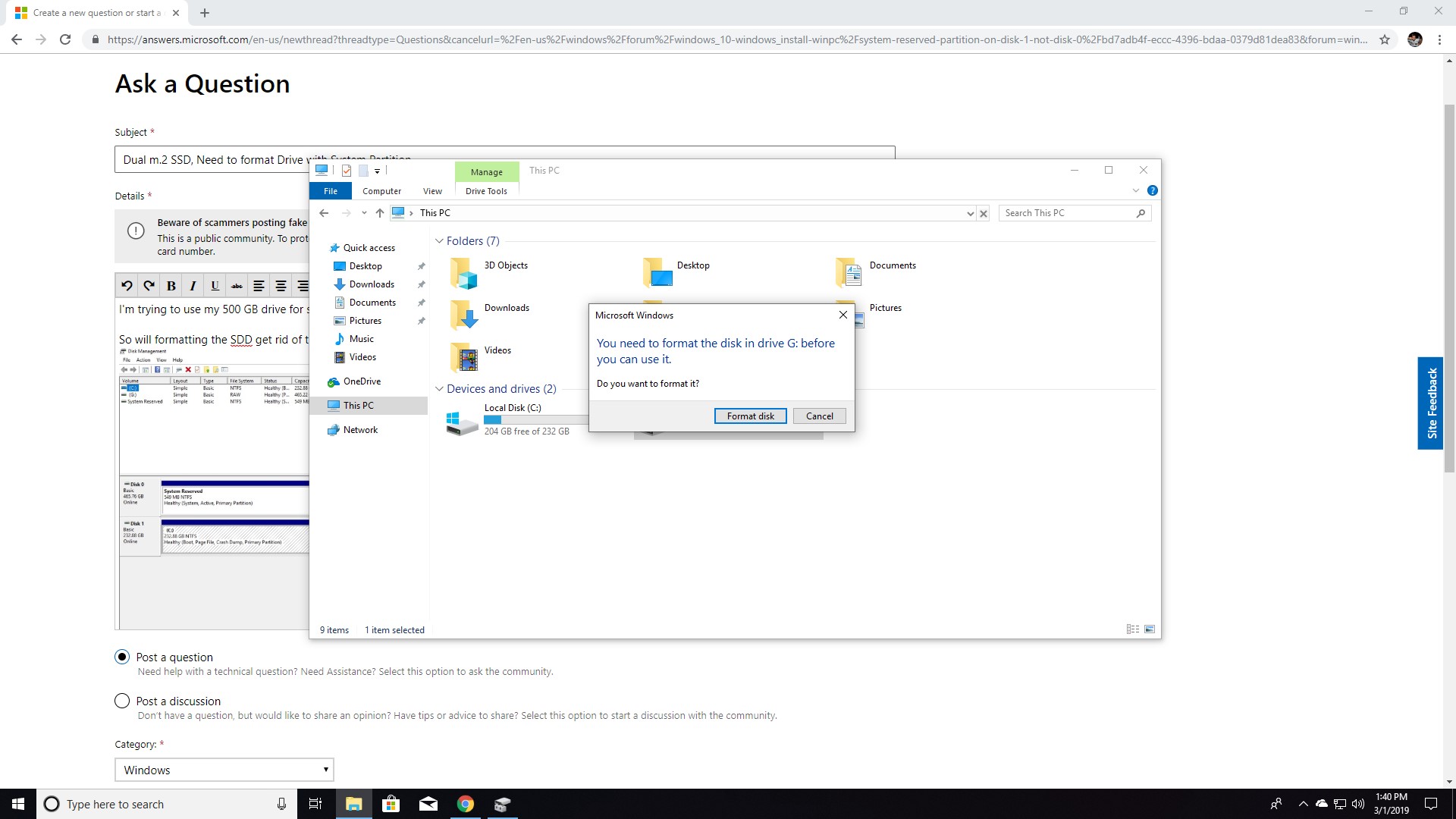This screenshot has width=1456, height=819.
Task: Expand the address bar history dropdown
Action: 970,214
